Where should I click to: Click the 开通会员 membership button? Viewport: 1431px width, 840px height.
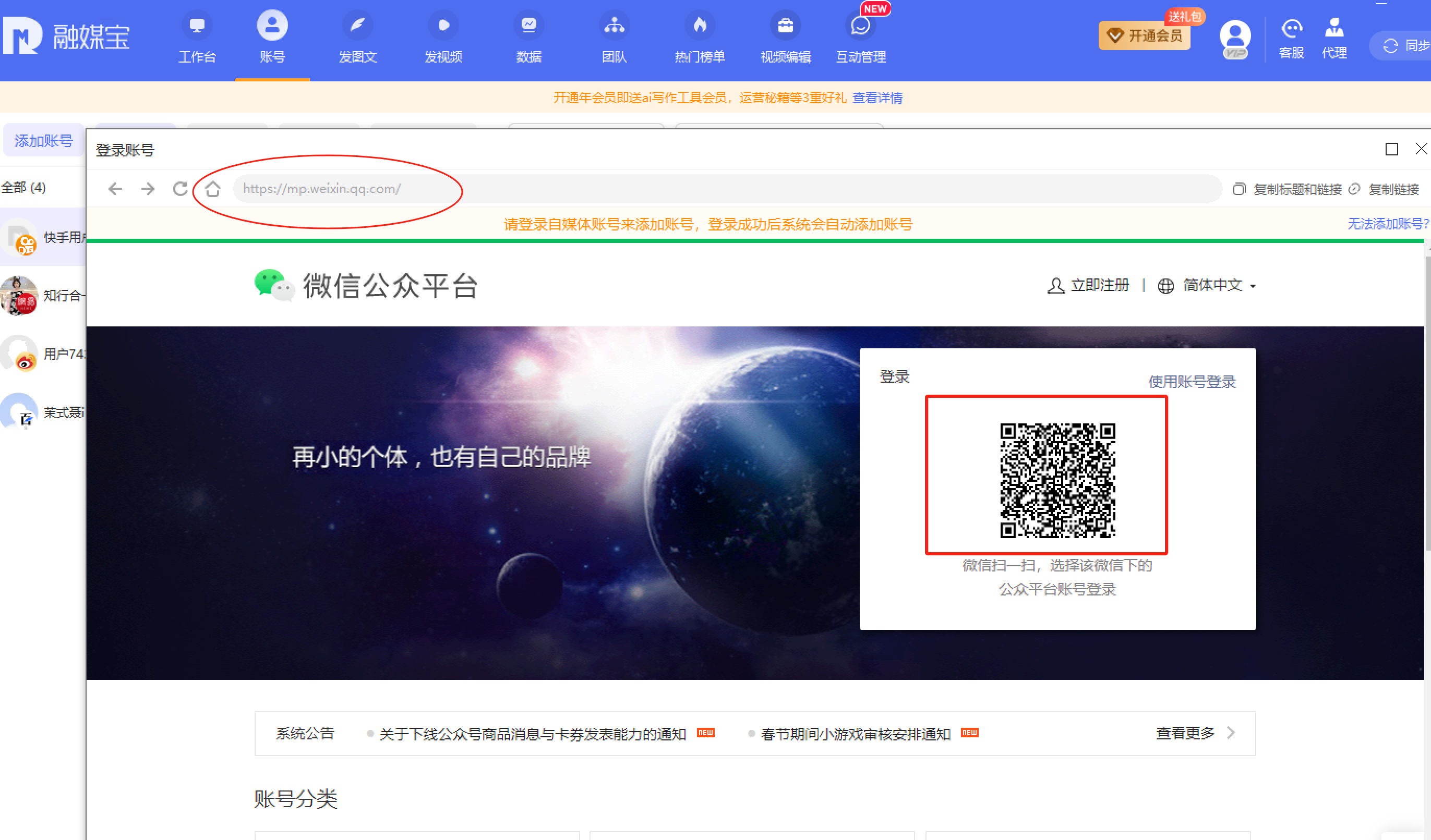[x=1144, y=35]
